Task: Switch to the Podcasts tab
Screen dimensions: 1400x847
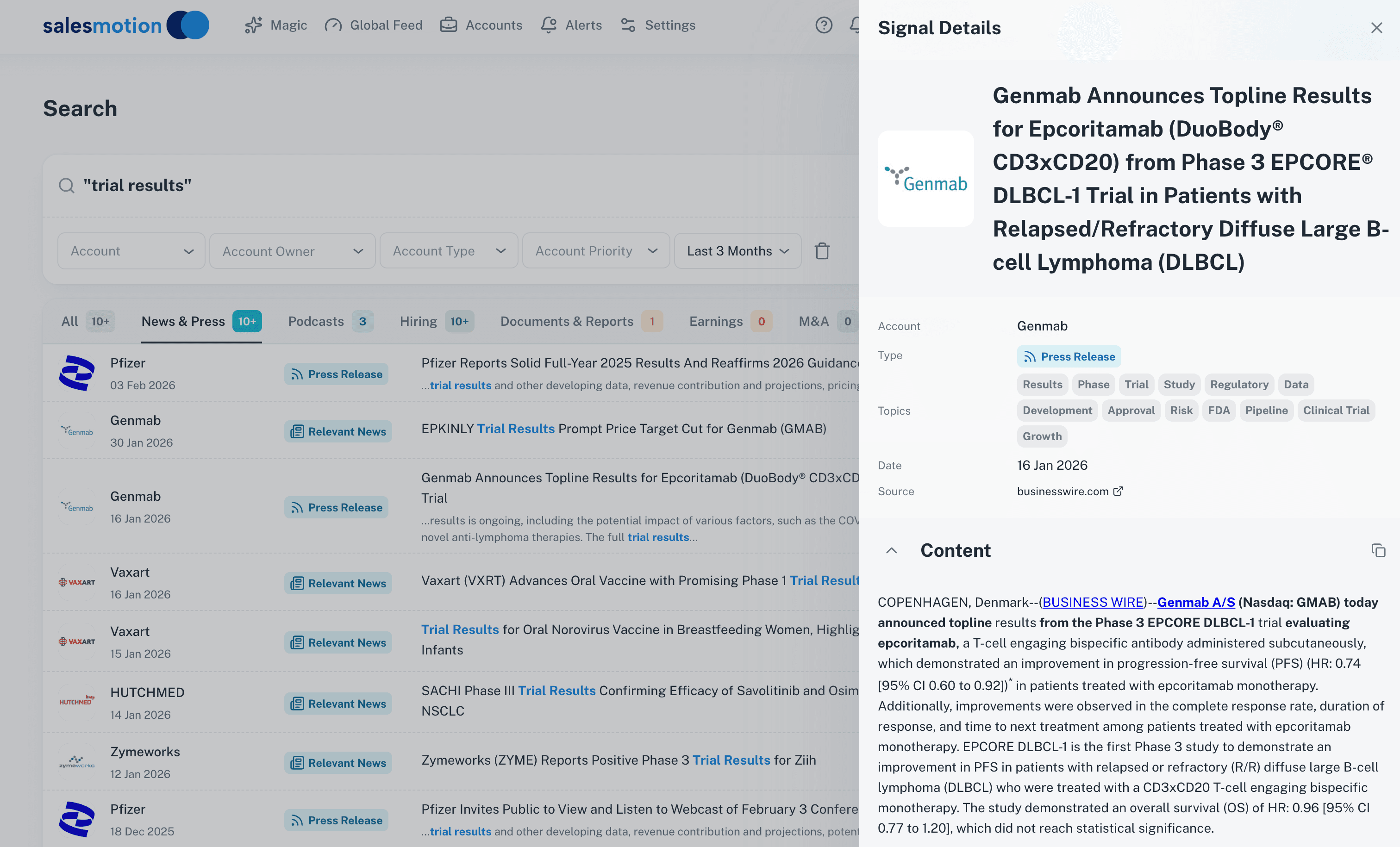Action: tap(331, 321)
